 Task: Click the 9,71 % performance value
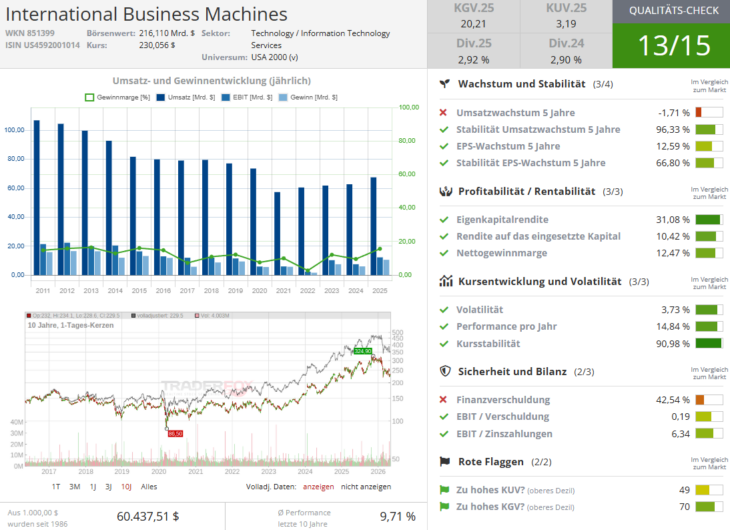point(398,516)
